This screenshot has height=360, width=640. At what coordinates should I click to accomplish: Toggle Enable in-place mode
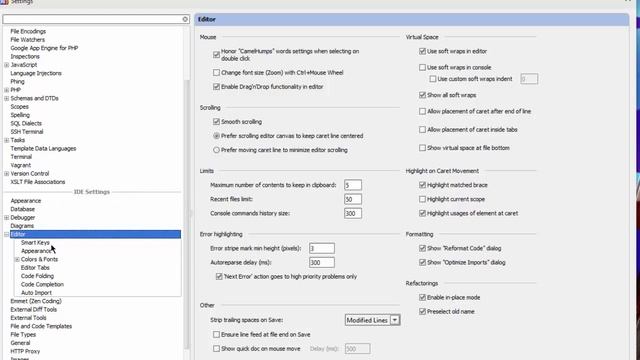coord(422,298)
